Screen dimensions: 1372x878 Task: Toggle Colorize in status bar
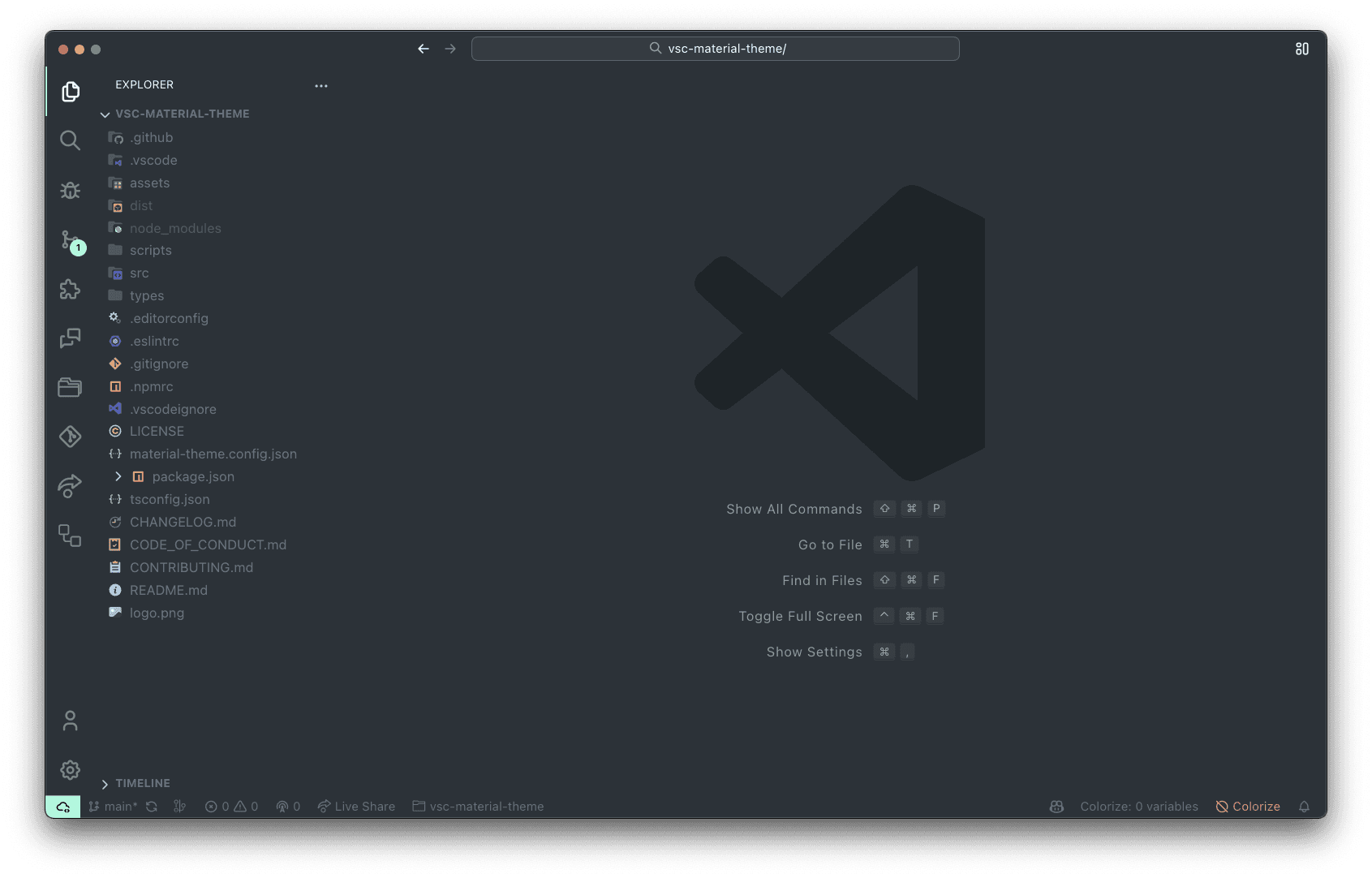(x=1248, y=807)
